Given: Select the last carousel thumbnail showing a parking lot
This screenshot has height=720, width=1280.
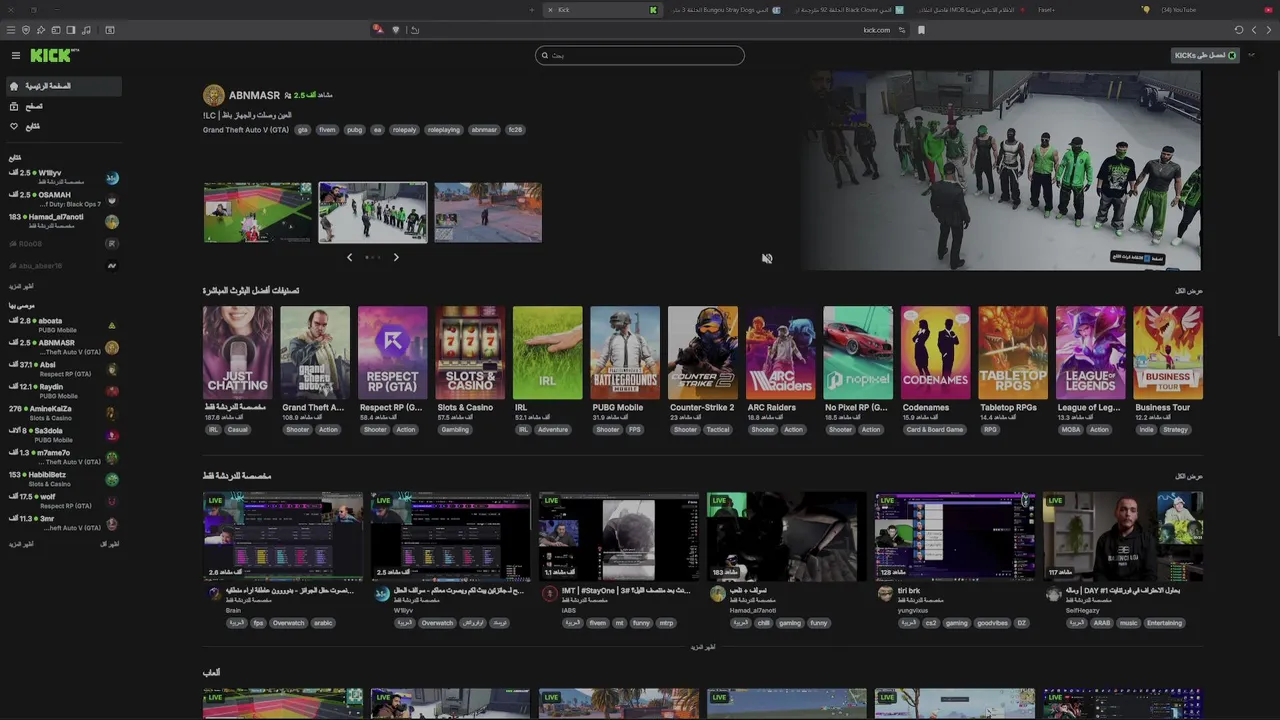Looking at the screenshot, I should point(488,212).
